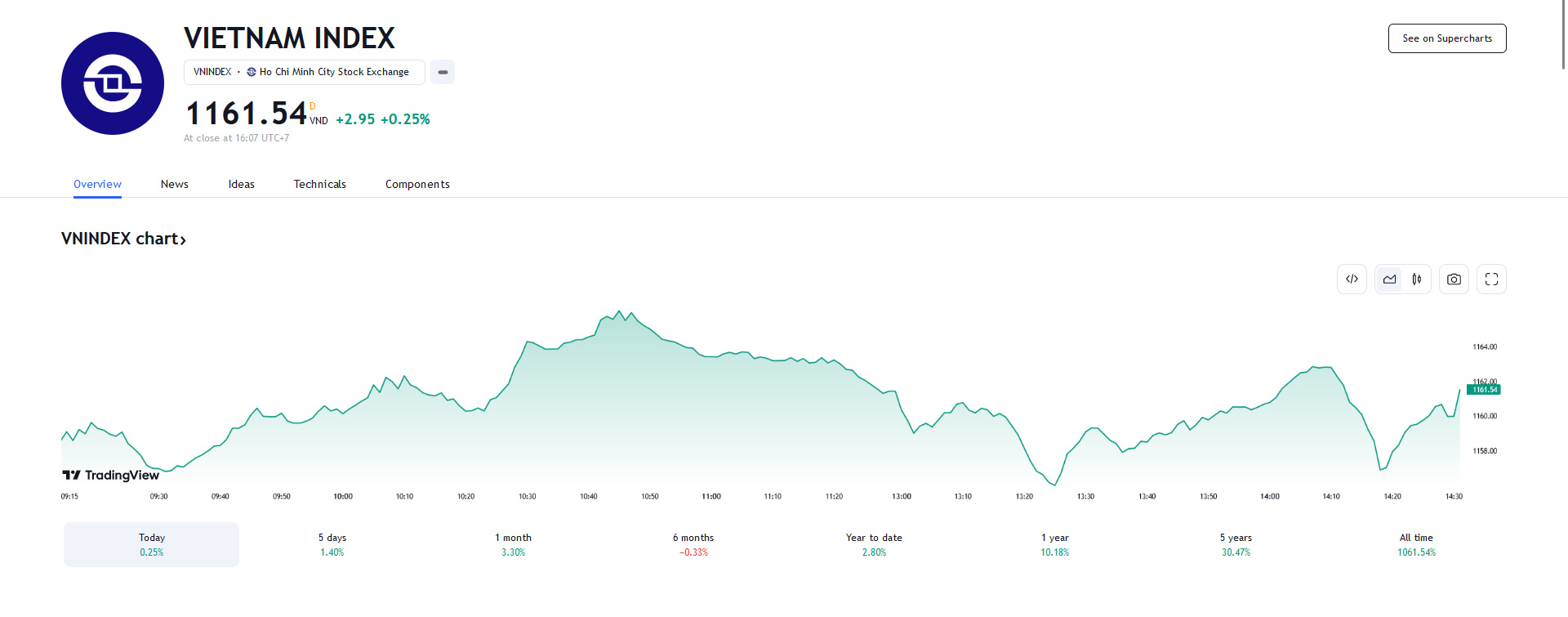The width and height of the screenshot is (1568, 617).
Task: Go to the Components tab
Action: [x=417, y=184]
